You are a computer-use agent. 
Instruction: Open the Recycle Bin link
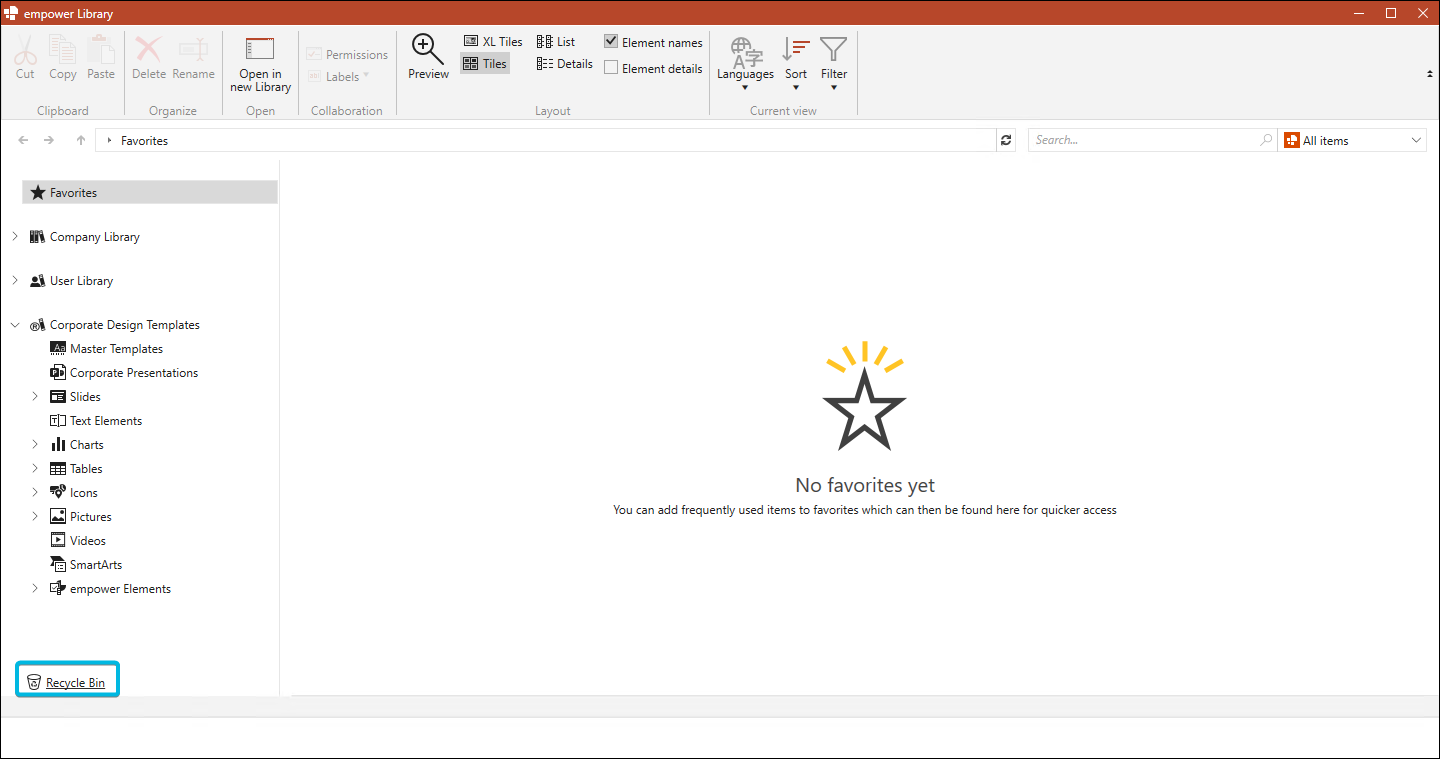[x=75, y=683]
